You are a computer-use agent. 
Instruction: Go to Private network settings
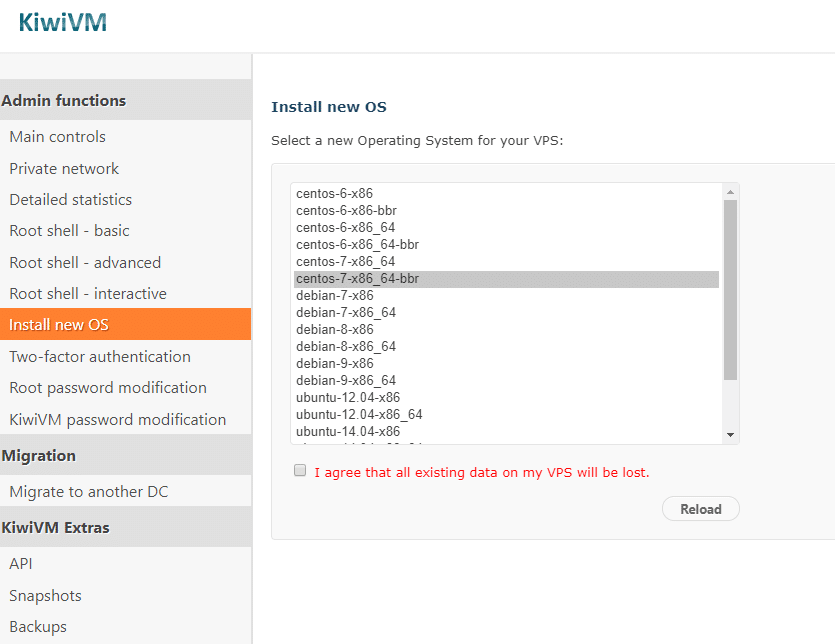coord(64,169)
